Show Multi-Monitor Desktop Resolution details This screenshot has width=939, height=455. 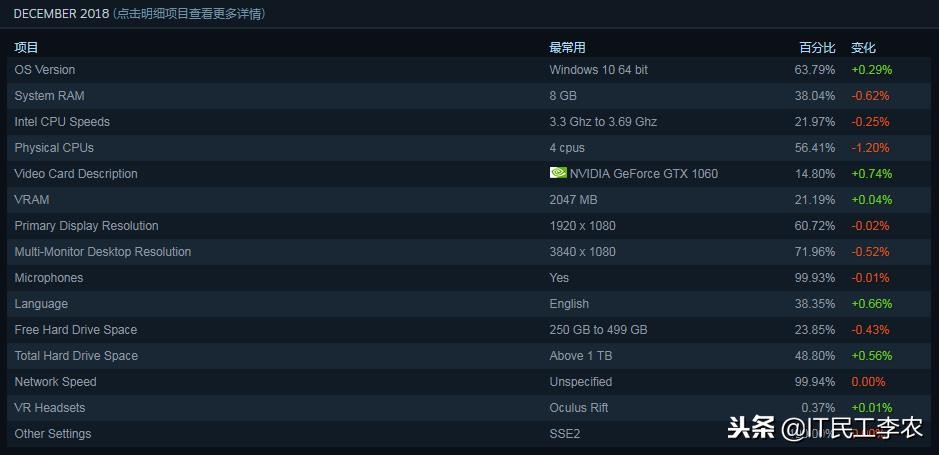coord(102,252)
